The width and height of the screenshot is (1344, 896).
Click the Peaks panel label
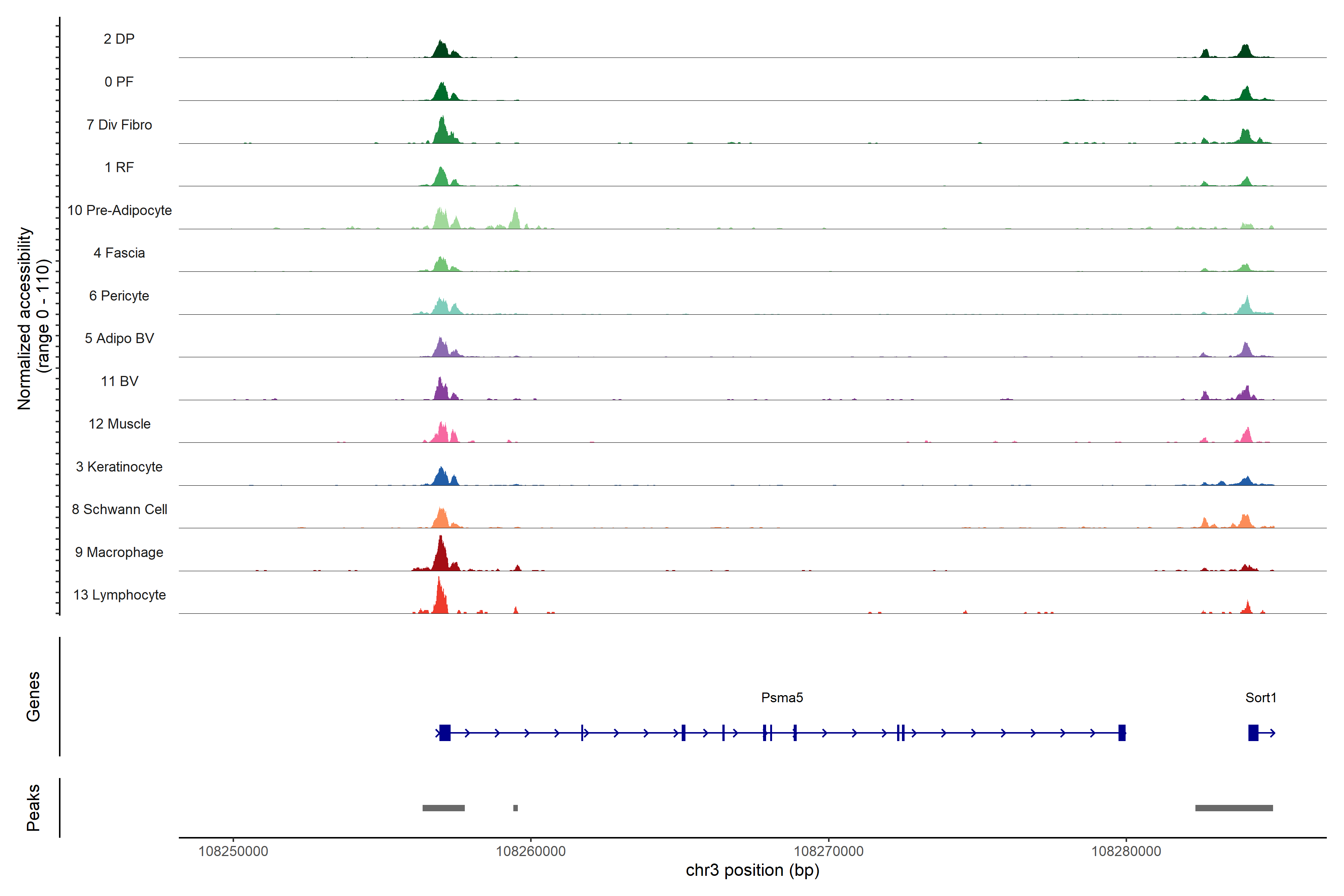tap(33, 808)
